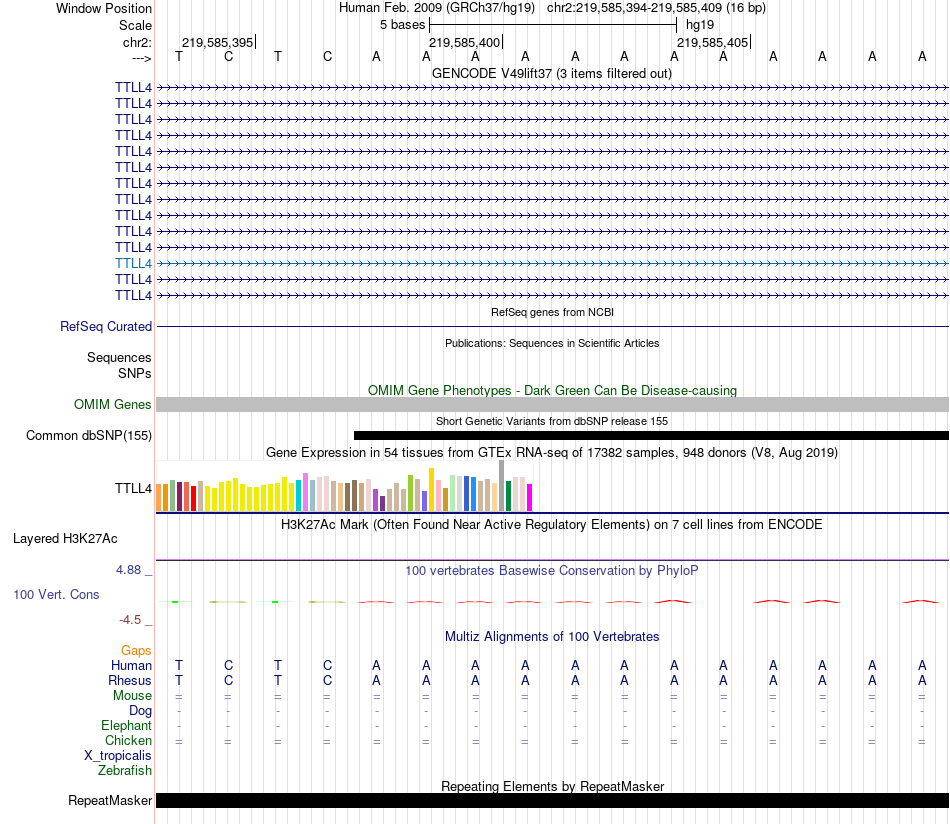Open 'Short Genetic Variants from dbSNP release 155'
950x824 pixels.
click(552, 421)
